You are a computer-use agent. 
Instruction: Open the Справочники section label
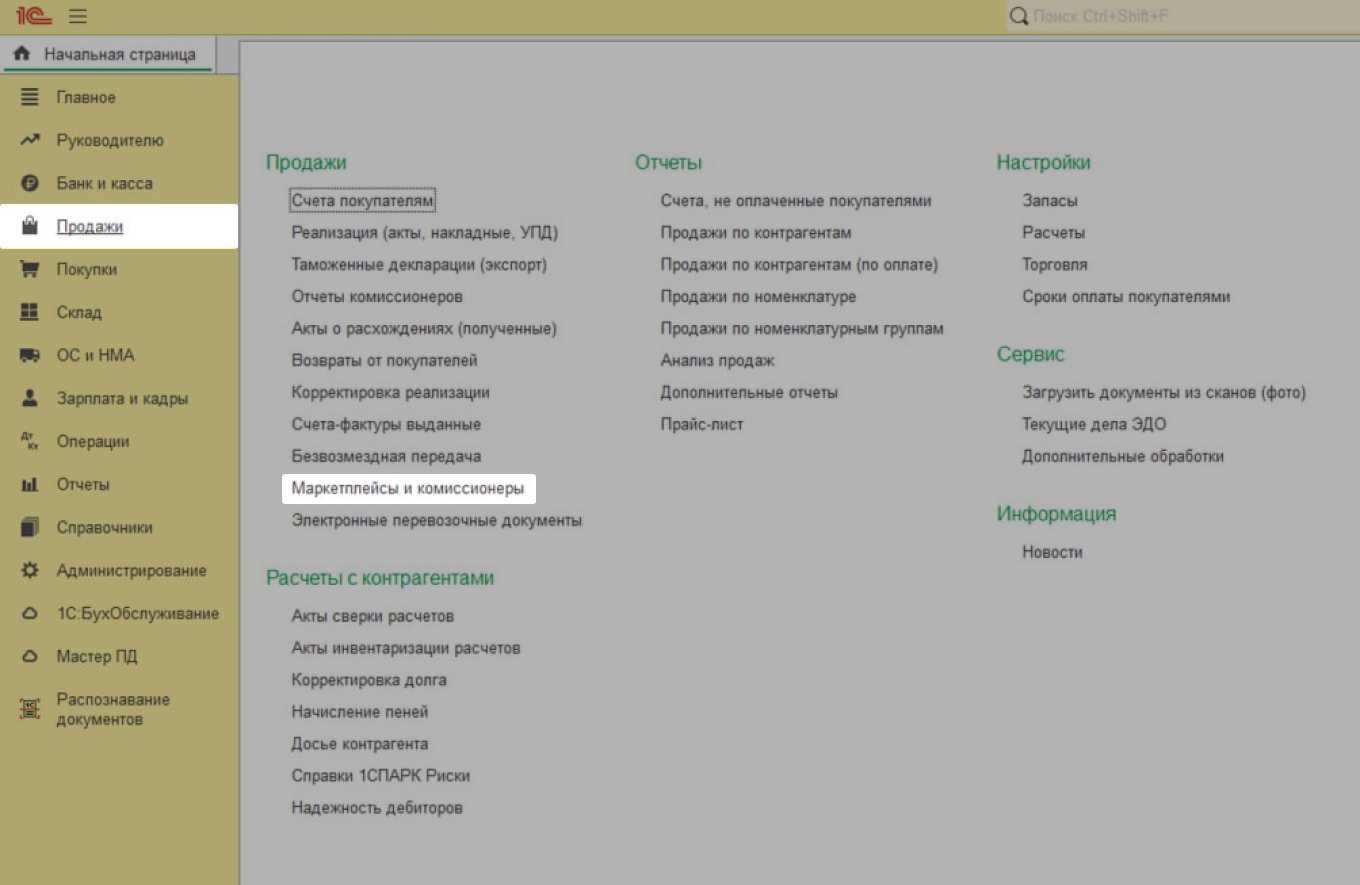[x=105, y=527]
